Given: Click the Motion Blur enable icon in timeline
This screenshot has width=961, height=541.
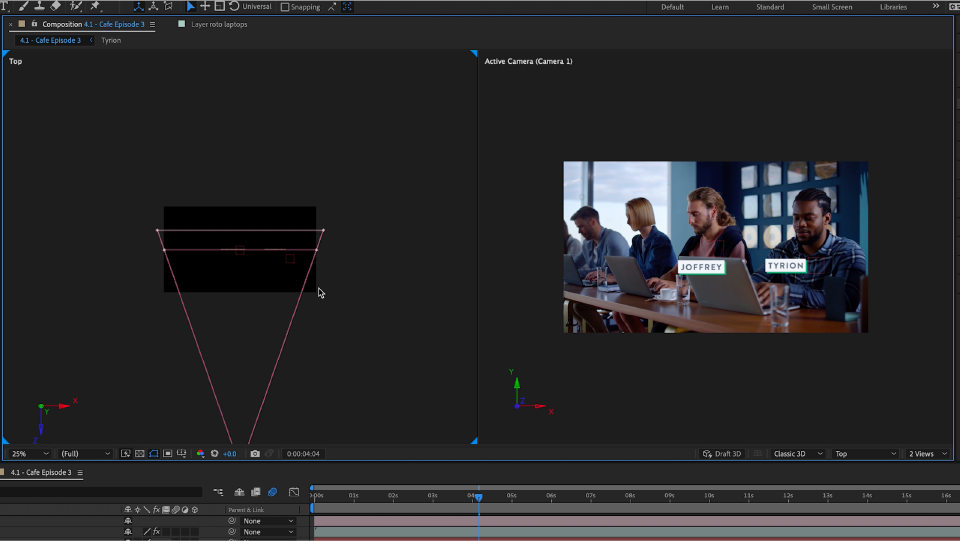Looking at the screenshot, I should point(272,492).
